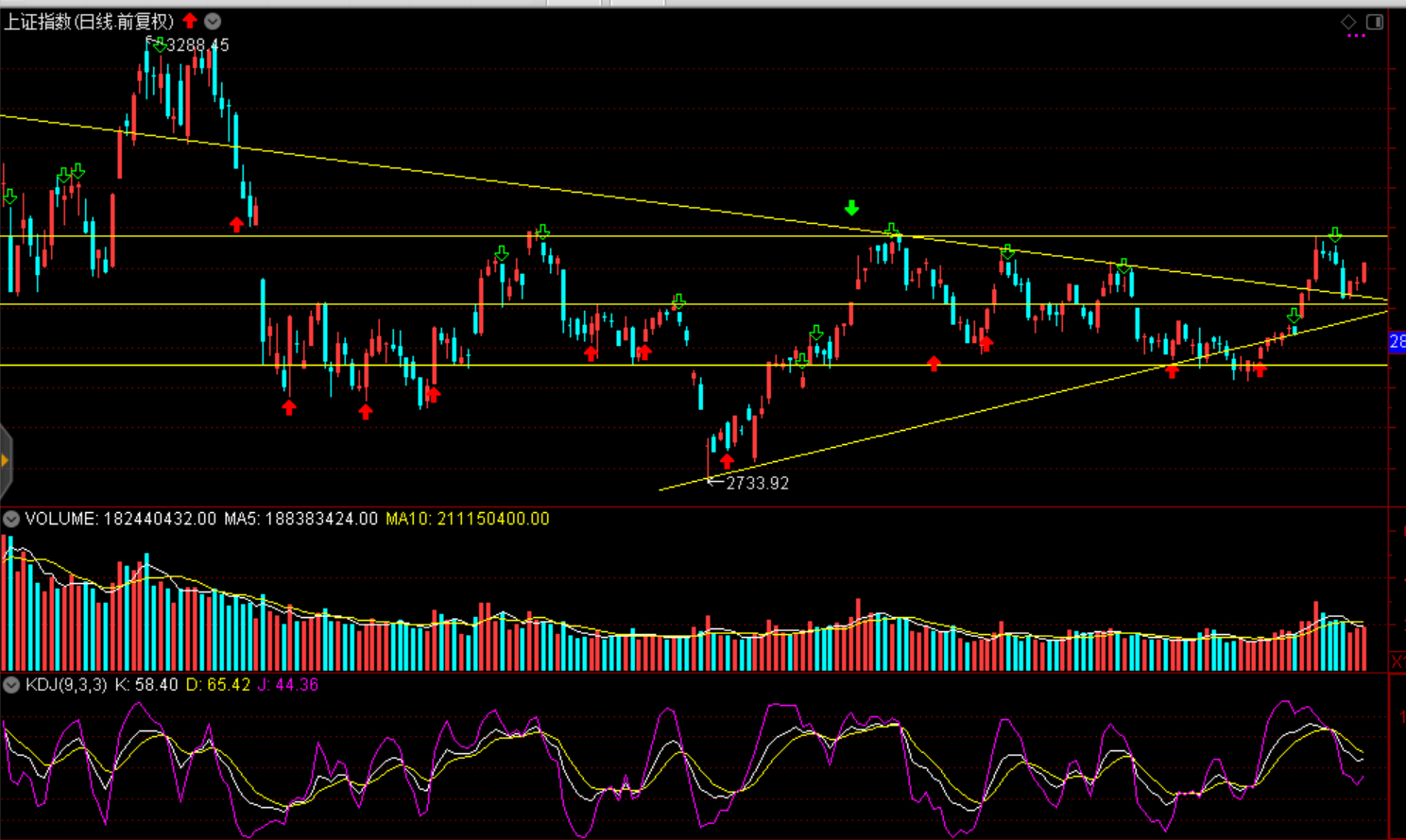The width and height of the screenshot is (1406, 840).
Task: Click the blue price tag on right axis
Action: pyautogui.click(x=1397, y=341)
